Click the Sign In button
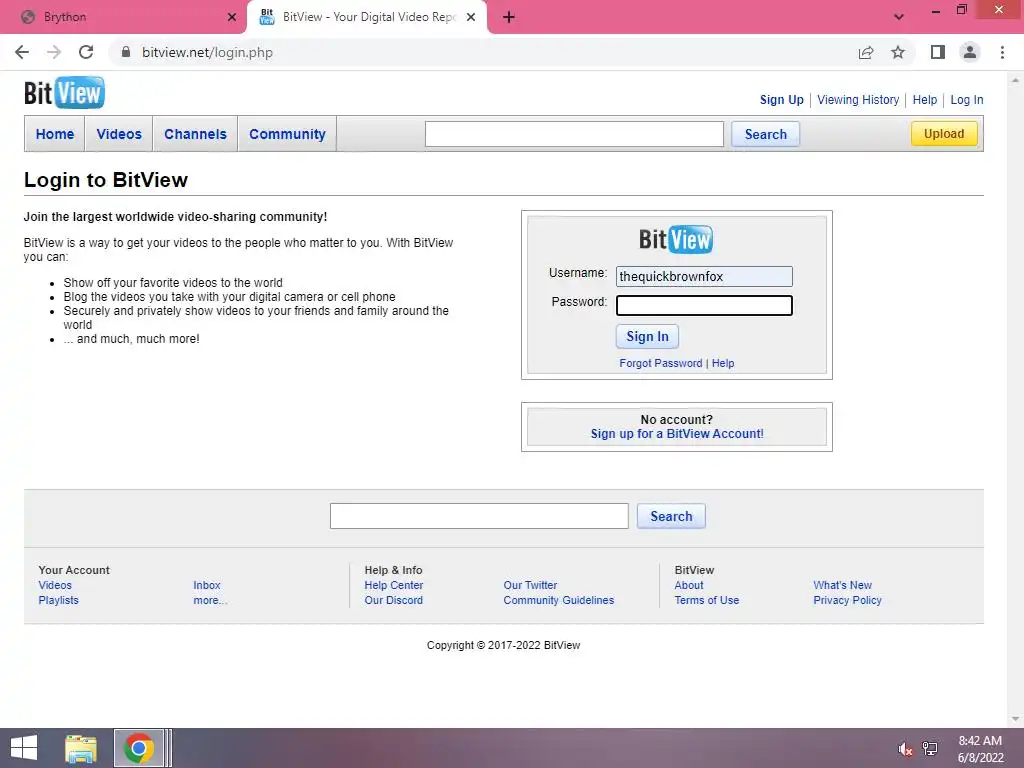 [647, 336]
